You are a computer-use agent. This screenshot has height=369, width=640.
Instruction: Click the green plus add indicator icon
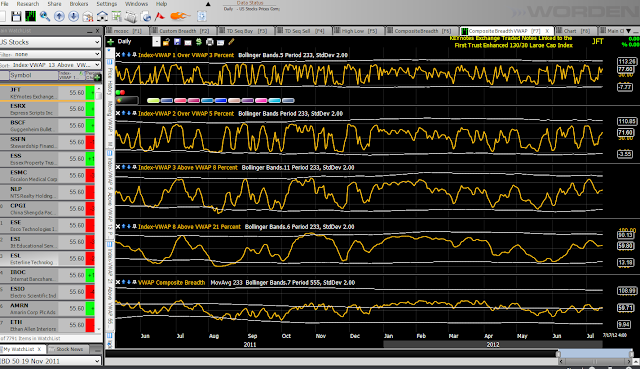pyautogui.click(x=111, y=42)
